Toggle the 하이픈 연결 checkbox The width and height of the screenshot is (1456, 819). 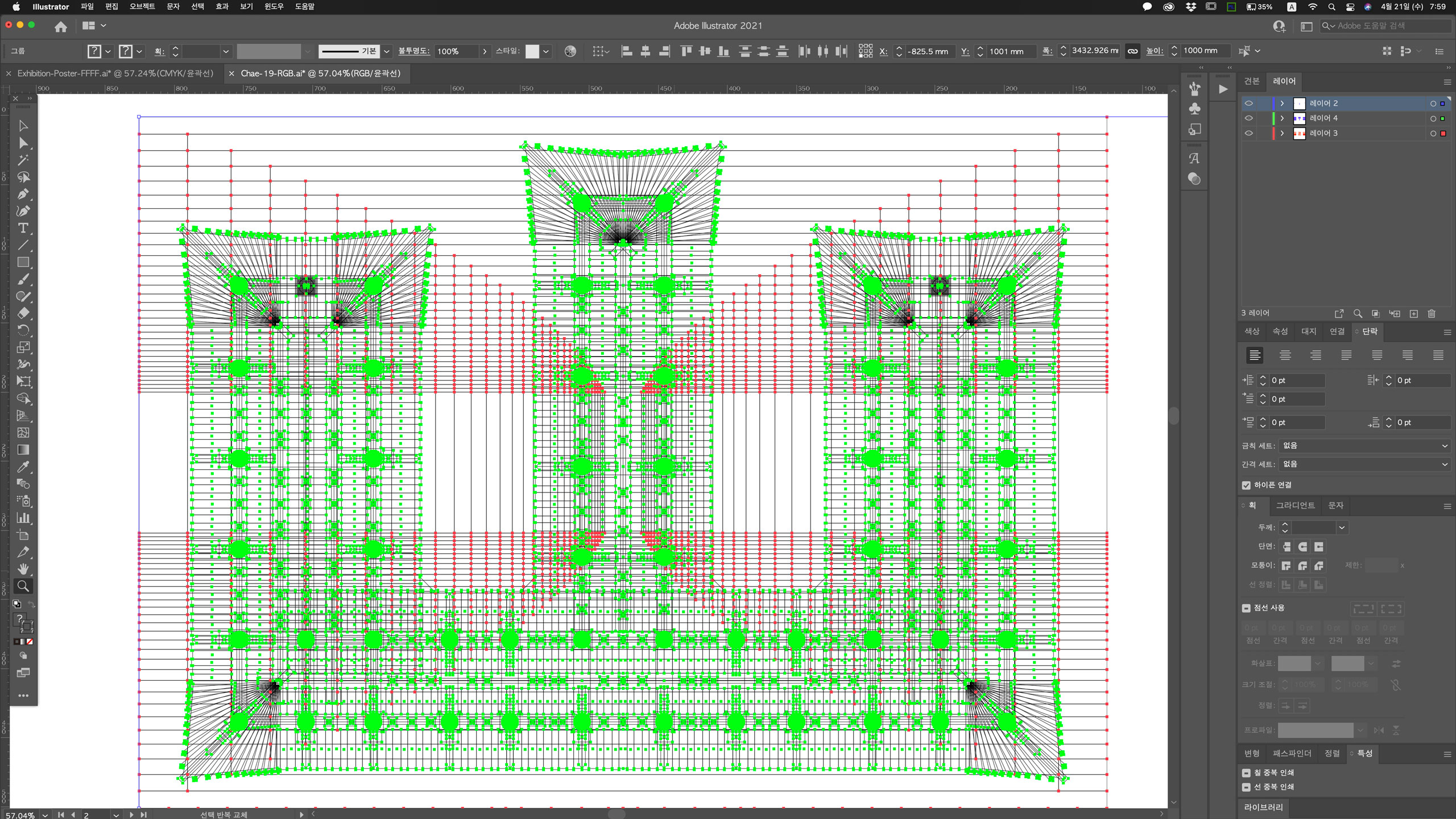(1246, 485)
